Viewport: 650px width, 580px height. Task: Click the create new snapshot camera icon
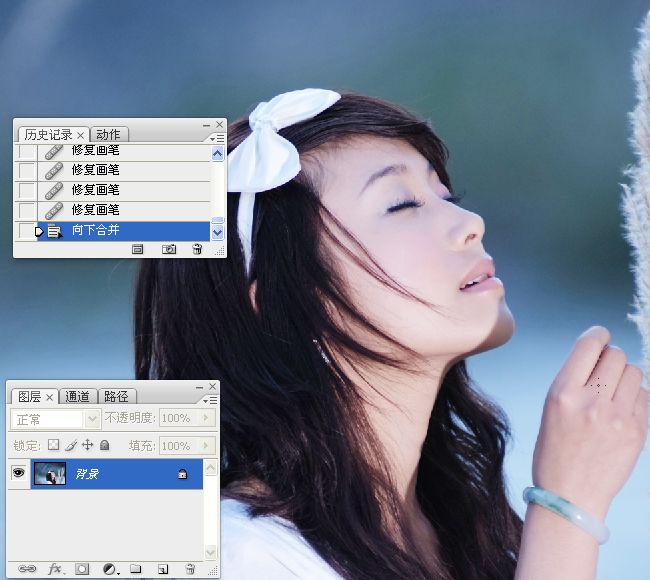169,249
